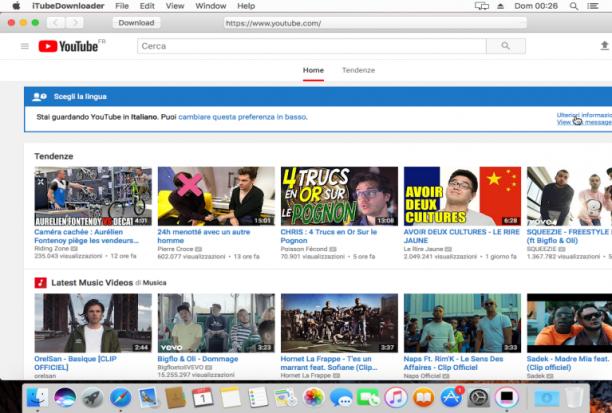Open 'CHRIS : 4 Trucs en Or Sur le Pognon' title
Screen dimensions: 612x413
pyautogui.click(x=329, y=236)
